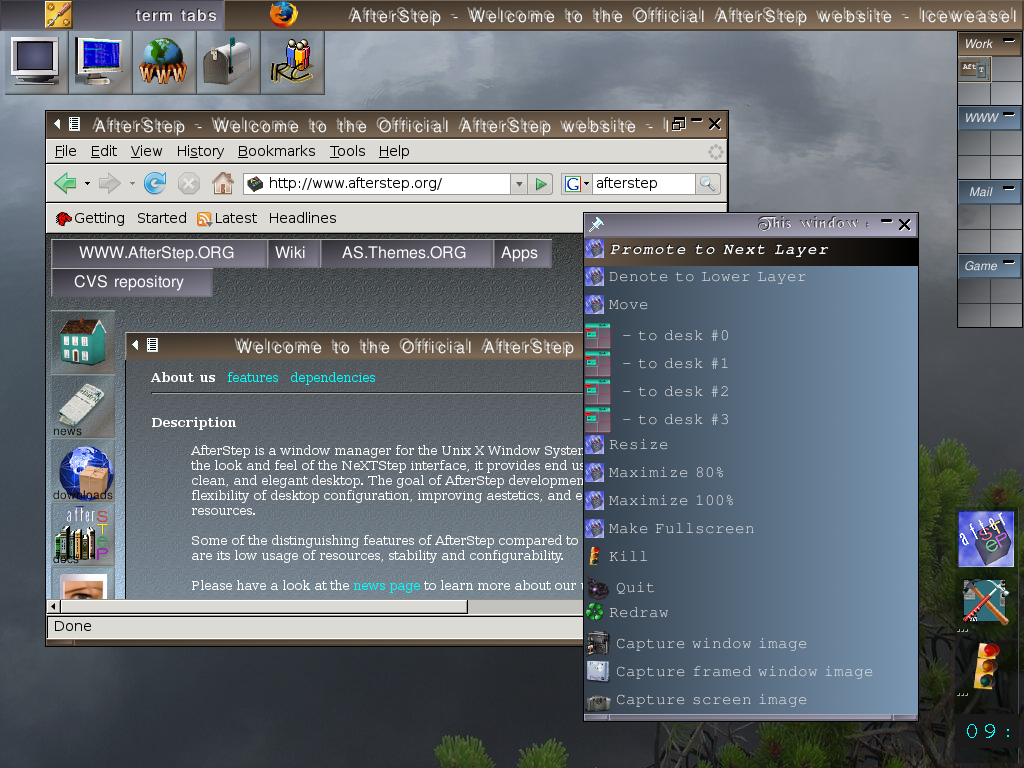
Task: Open the WWW globe launcher
Action: (163, 62)
